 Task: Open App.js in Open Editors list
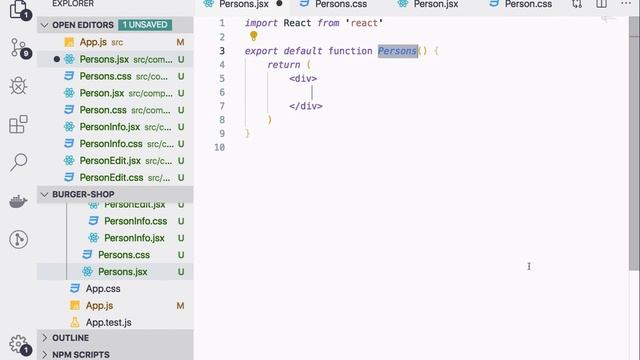click(x=115, y=42)
